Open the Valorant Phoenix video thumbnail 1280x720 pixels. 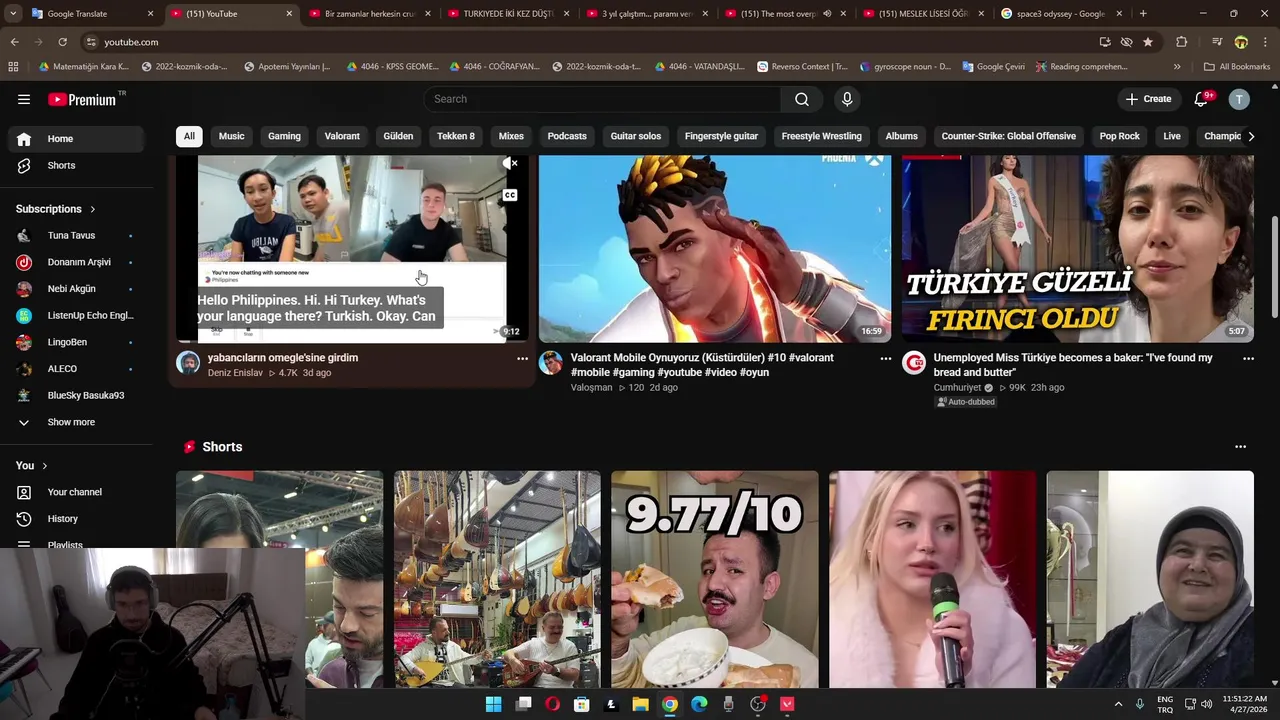coord(715,249)
